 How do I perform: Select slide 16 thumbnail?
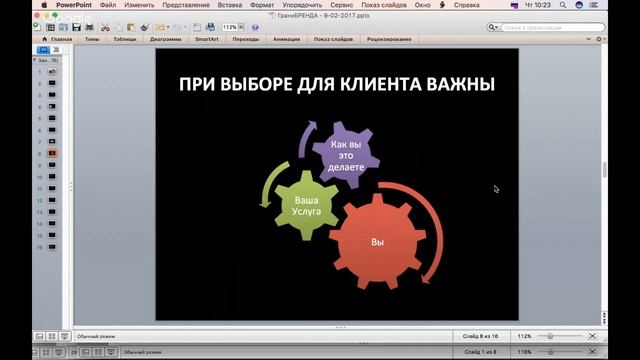click(x=52, y=247)
